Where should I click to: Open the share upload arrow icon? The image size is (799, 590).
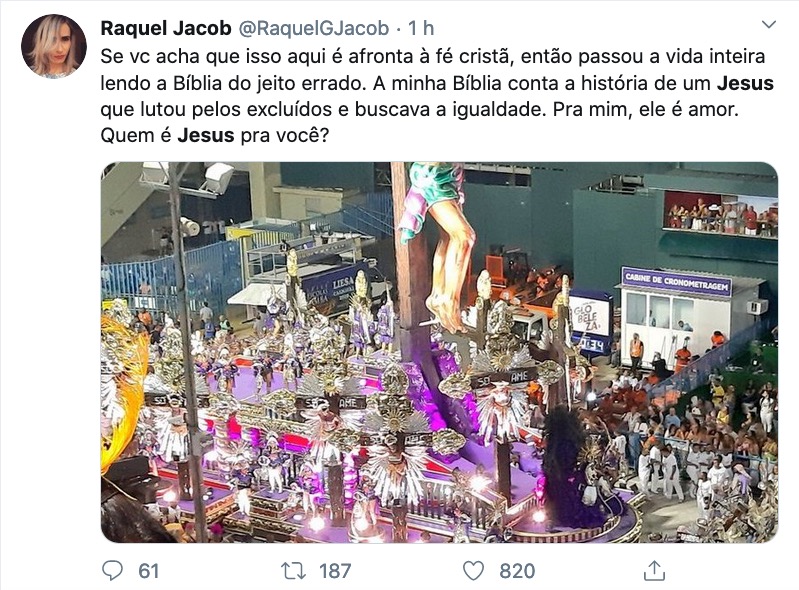click(654, 570)
